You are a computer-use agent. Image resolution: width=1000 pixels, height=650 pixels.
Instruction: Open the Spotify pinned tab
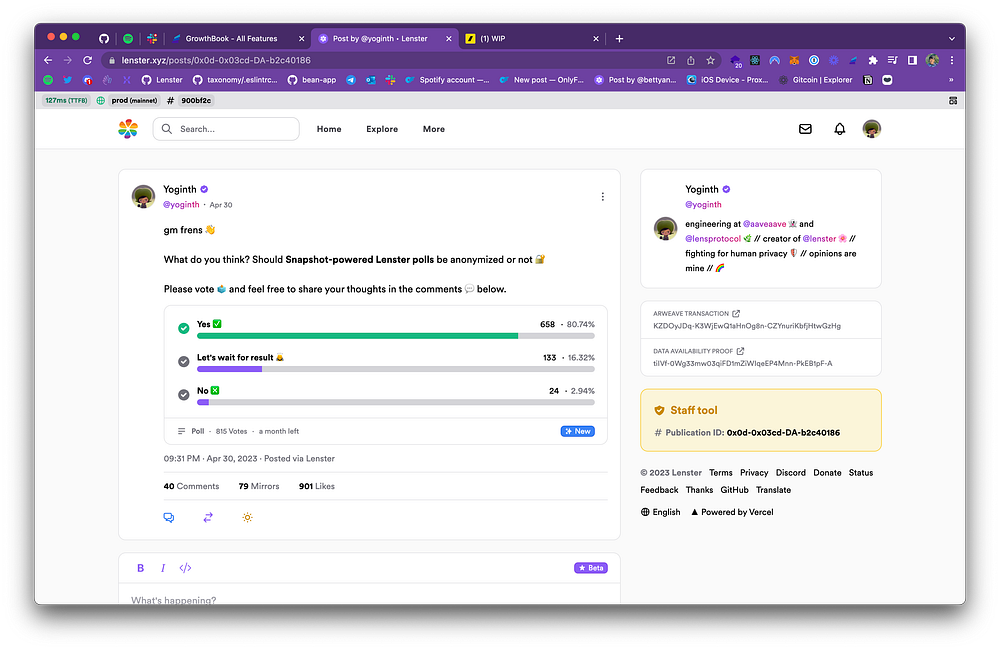(128, 38)
